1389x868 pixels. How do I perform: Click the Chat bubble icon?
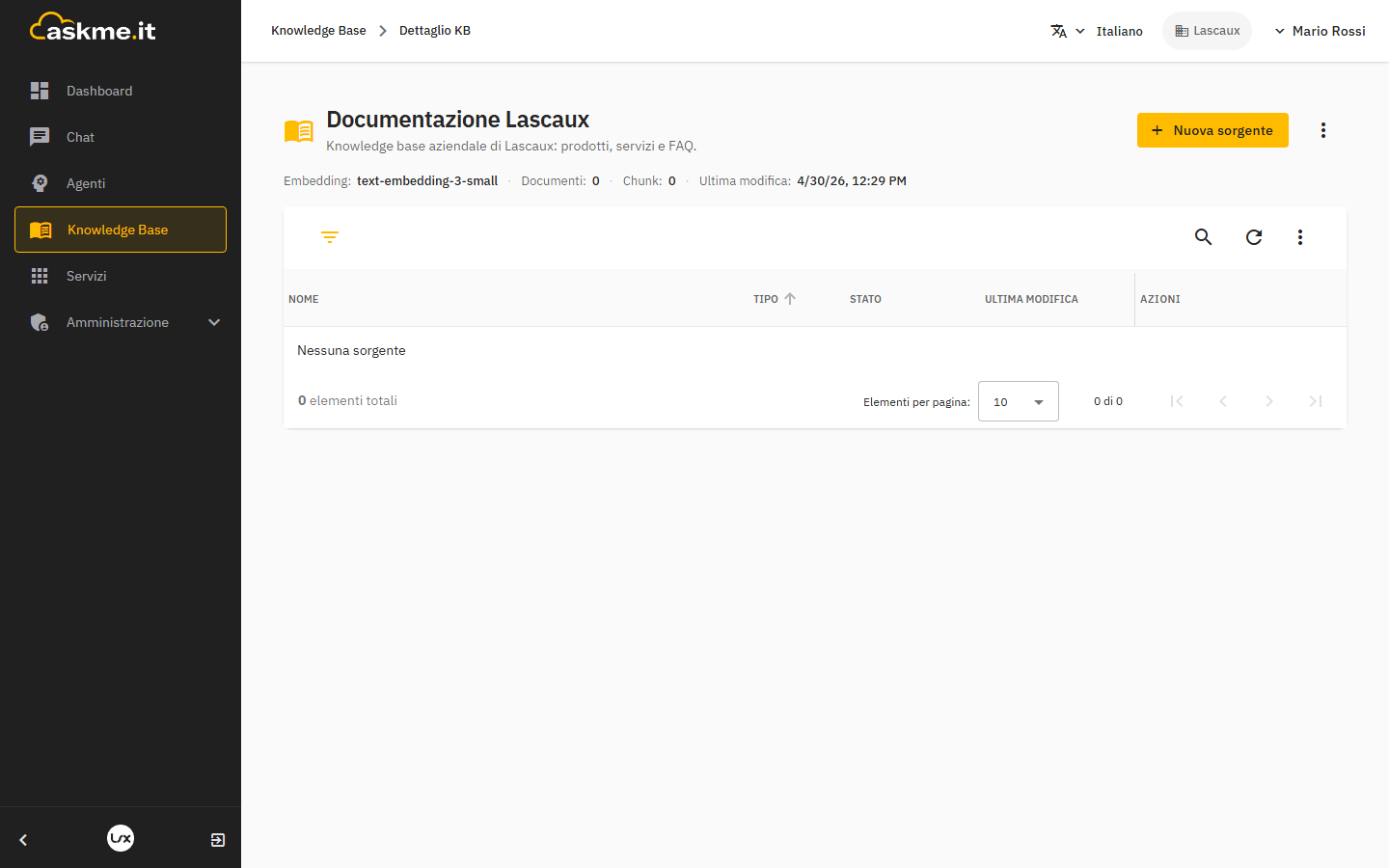coord(40,137)
